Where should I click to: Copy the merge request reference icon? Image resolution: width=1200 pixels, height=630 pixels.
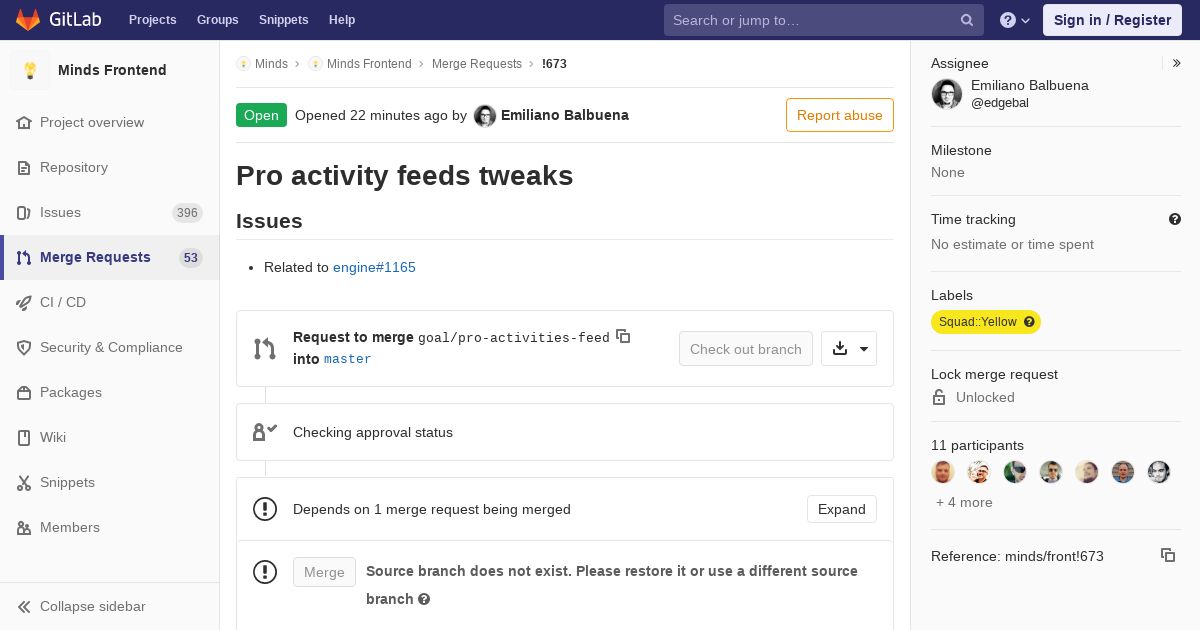(1168, 555)
